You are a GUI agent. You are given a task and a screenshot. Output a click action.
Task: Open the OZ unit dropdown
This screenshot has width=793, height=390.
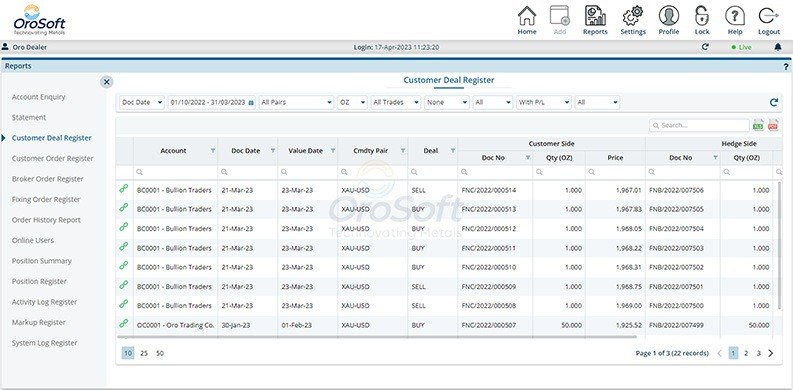click(x=353, y=102)
